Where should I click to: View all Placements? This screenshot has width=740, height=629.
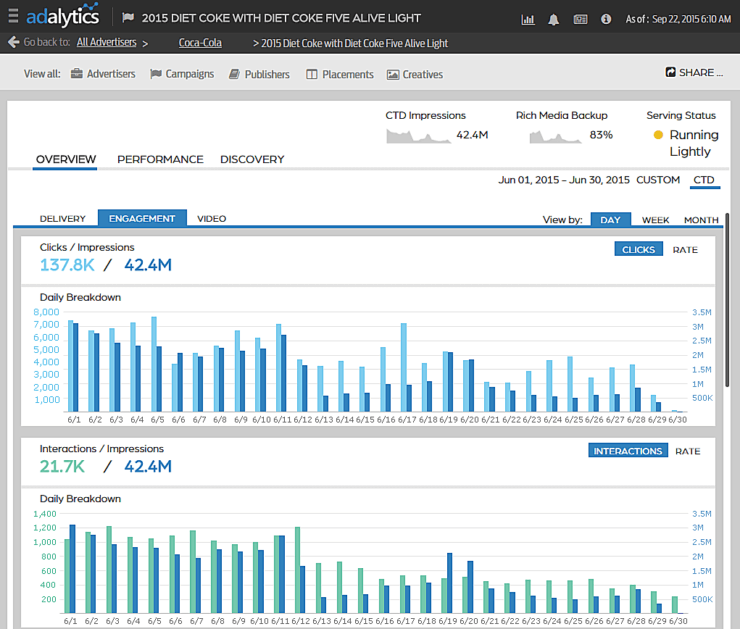tap(340, 74)
